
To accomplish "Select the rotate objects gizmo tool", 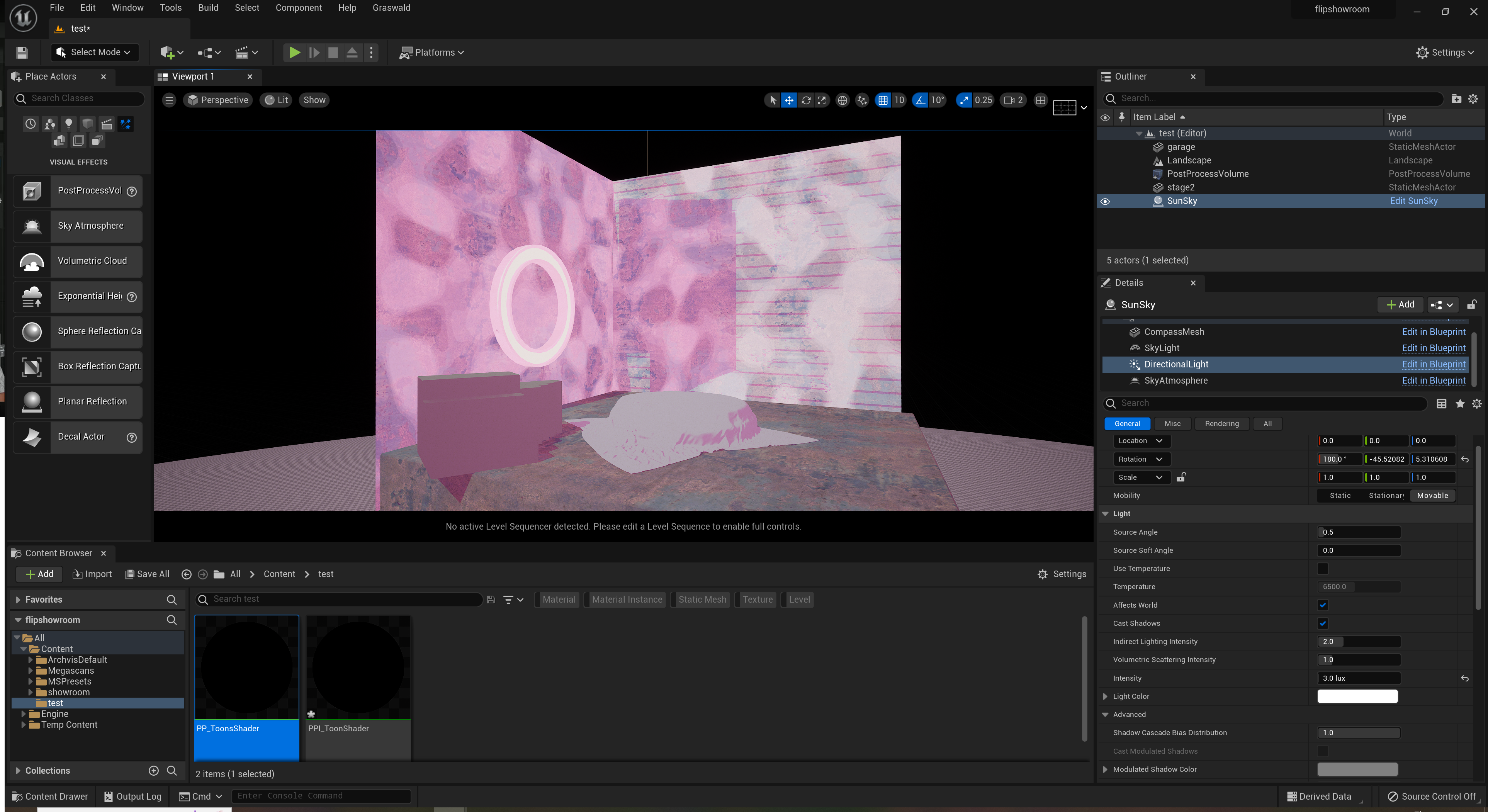I will click(x=806, y=100).
